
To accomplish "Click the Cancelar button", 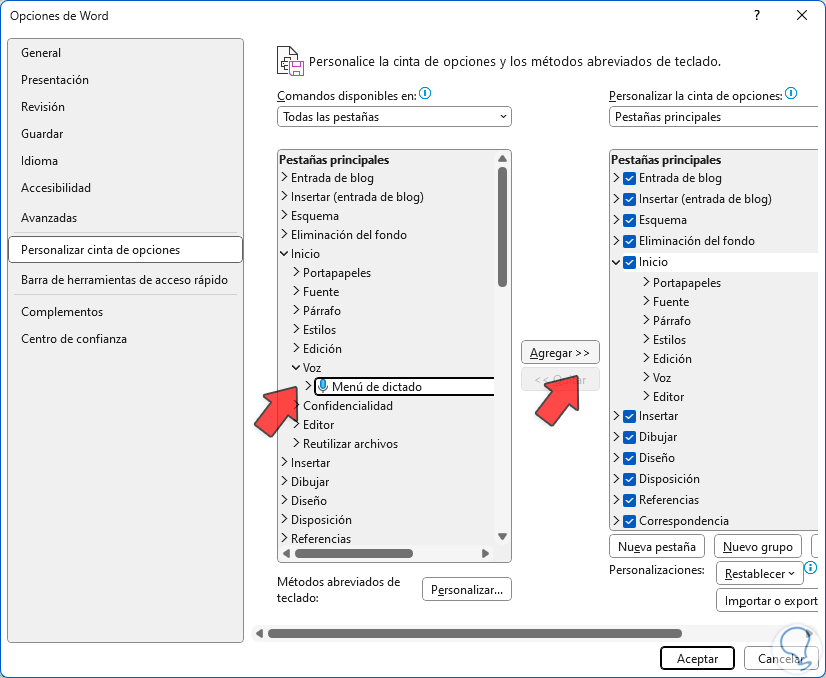I will [x=781, y=659].
